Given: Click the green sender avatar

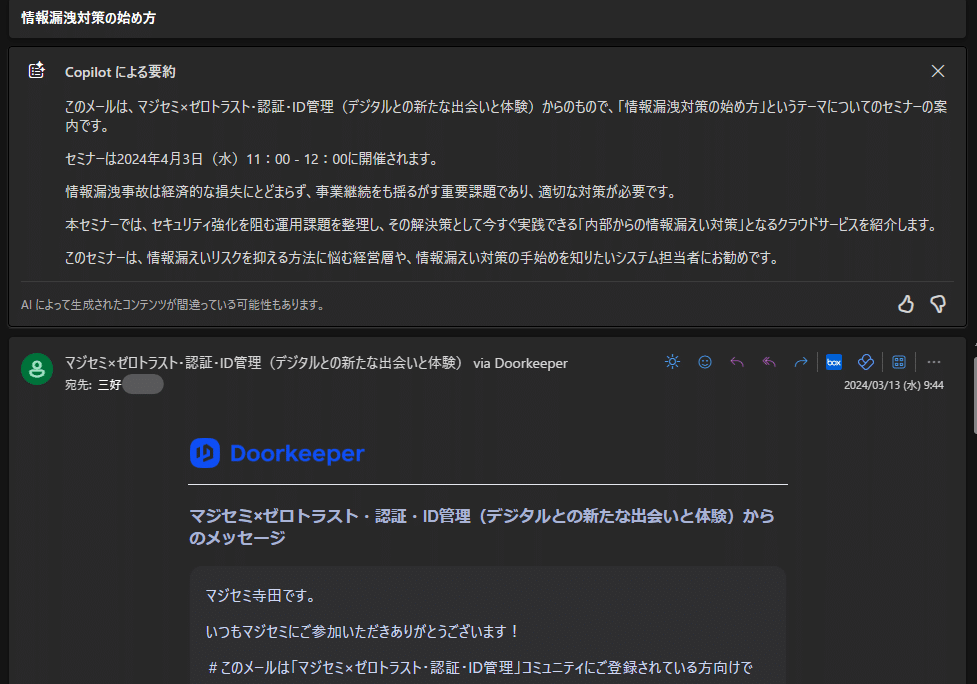Looking at the screenshot, I should (37, 369).
